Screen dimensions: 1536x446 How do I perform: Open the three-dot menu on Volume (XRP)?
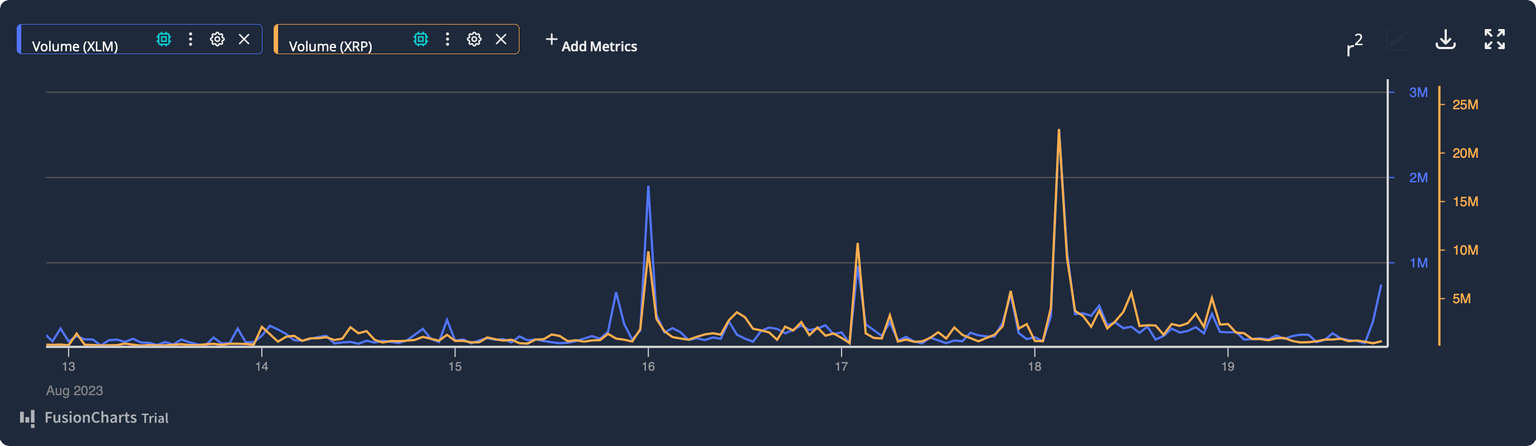coord(447,39)
